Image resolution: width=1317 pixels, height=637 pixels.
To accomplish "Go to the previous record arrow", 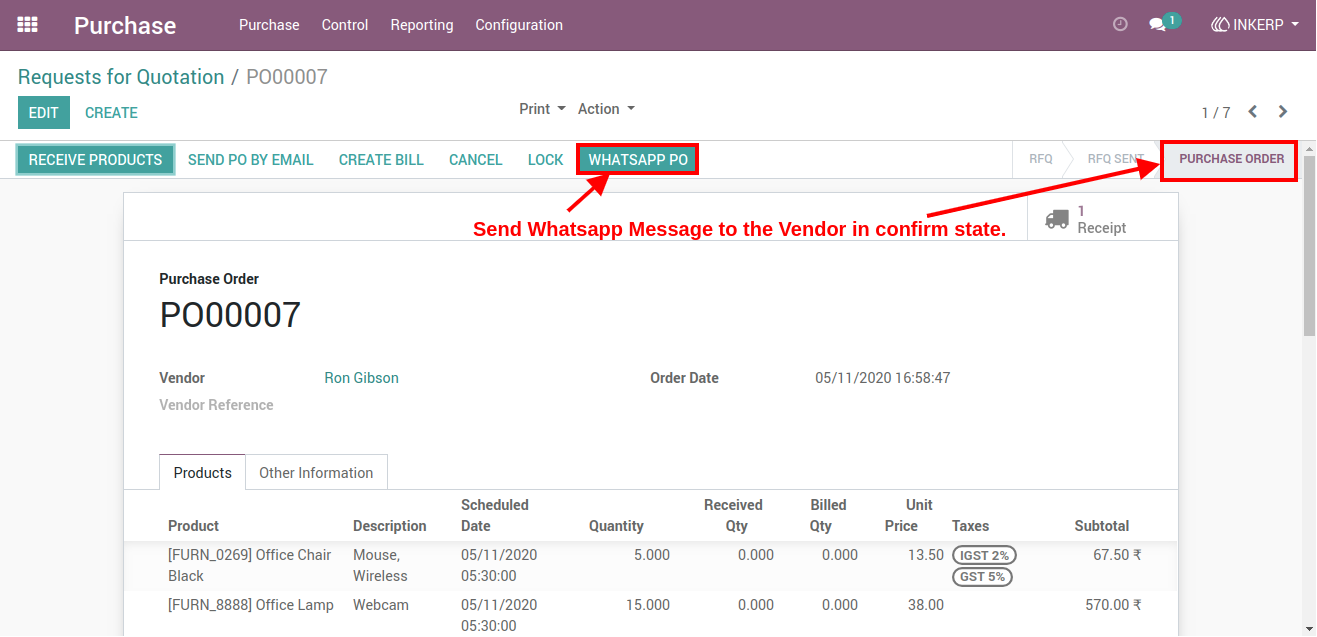I will point(1253,112).
